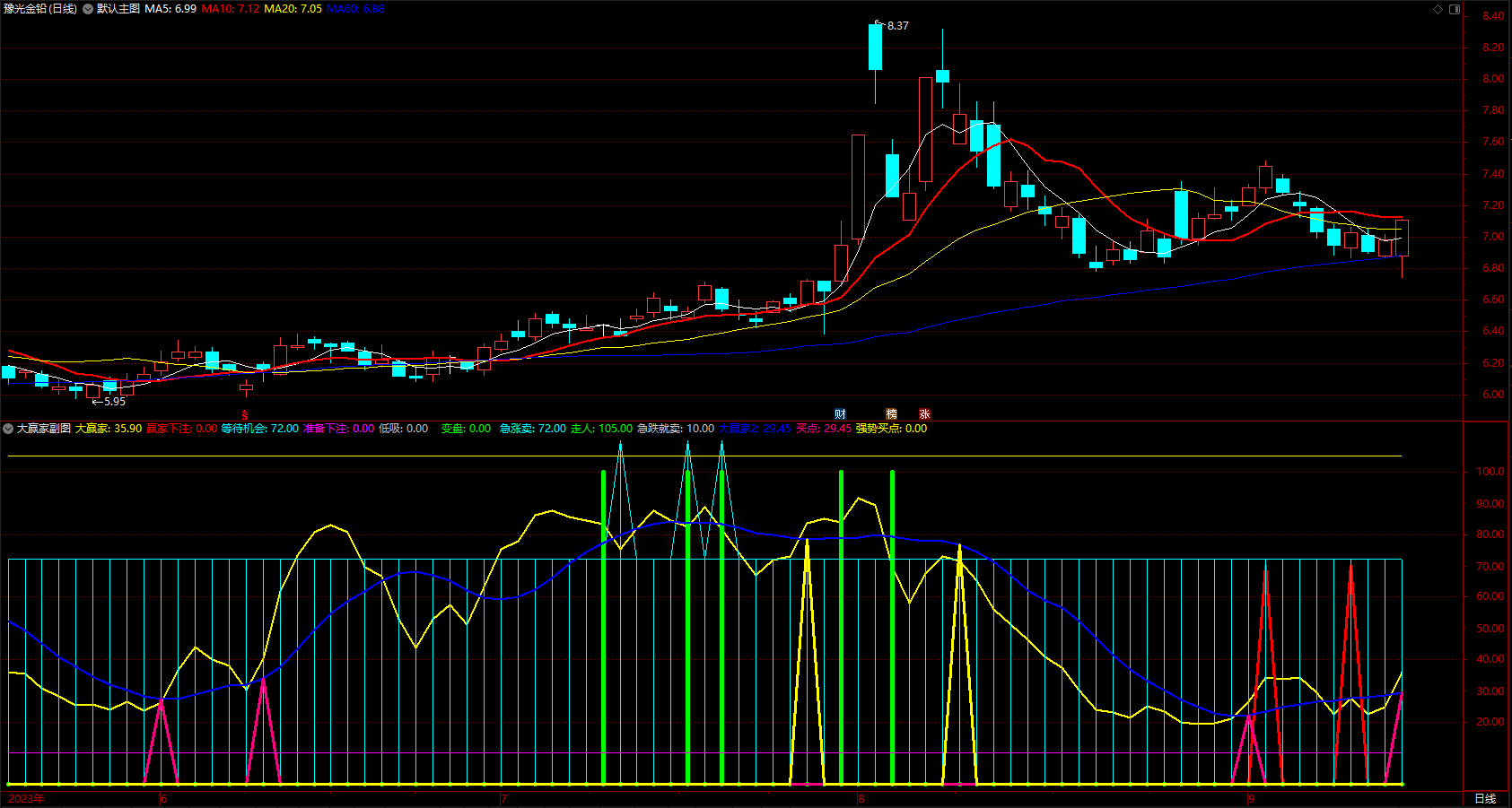Select the 日线 period label at bottom-right
This screenshot has height=808, width=1512.
coord(1485,798)
